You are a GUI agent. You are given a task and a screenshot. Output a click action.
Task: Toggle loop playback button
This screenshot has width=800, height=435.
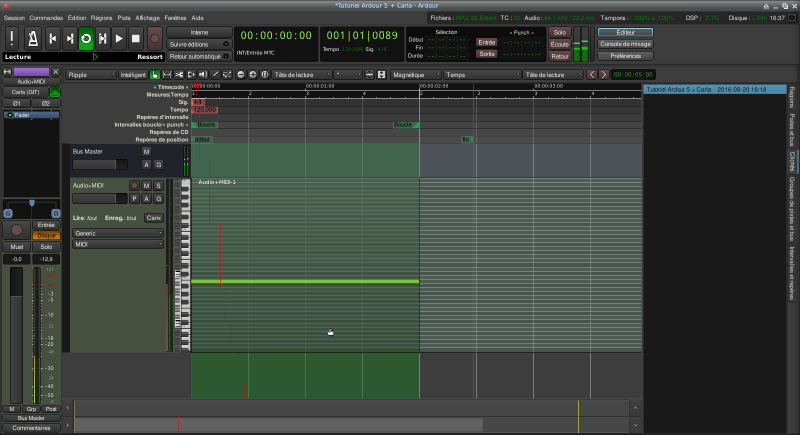click(86, 39)
